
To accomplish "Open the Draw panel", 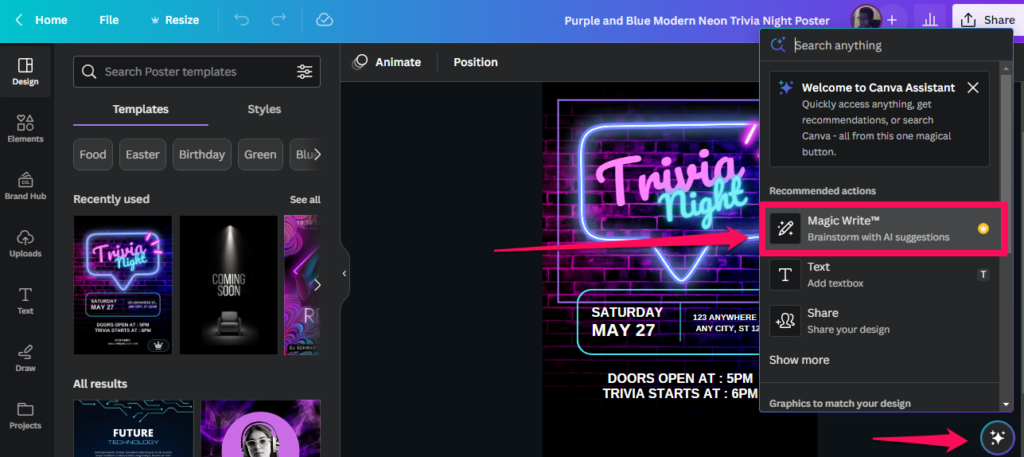I will click(x=25, y=358).
